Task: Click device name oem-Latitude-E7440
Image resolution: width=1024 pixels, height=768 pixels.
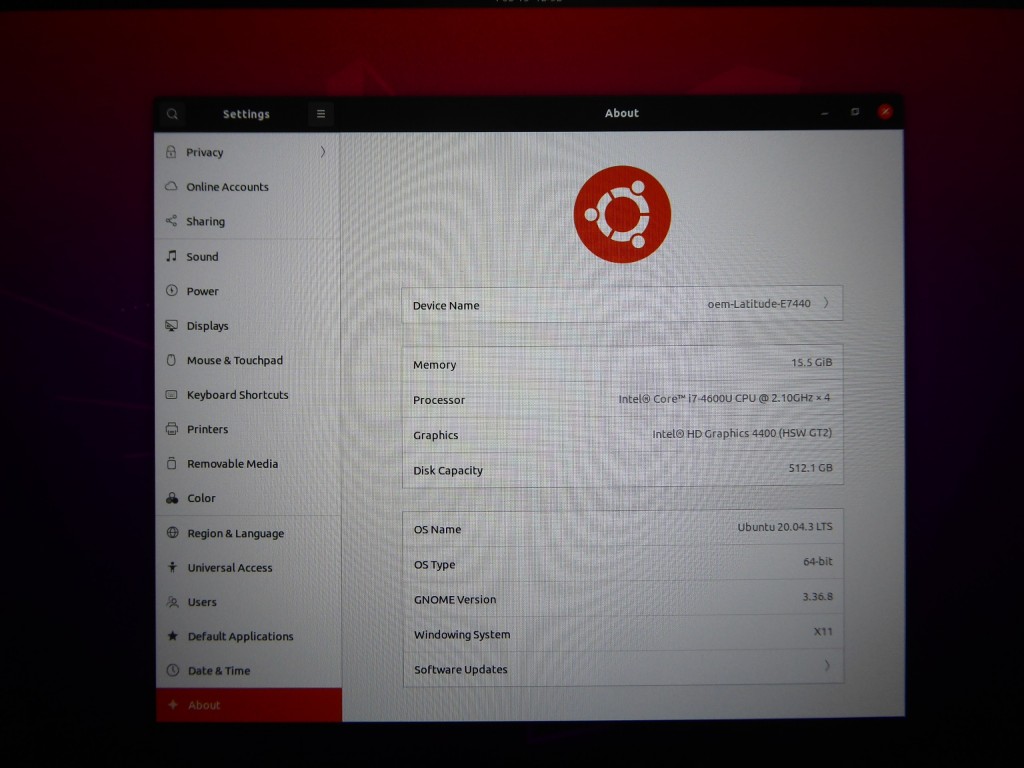Action: point(759,304)
